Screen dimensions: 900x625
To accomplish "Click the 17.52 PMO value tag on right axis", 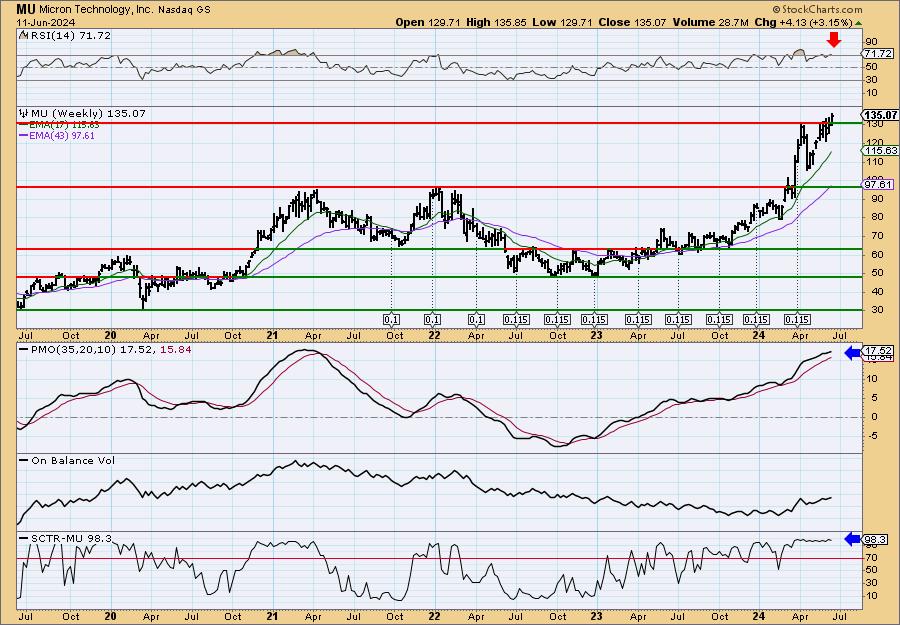I will pos(879,351).
